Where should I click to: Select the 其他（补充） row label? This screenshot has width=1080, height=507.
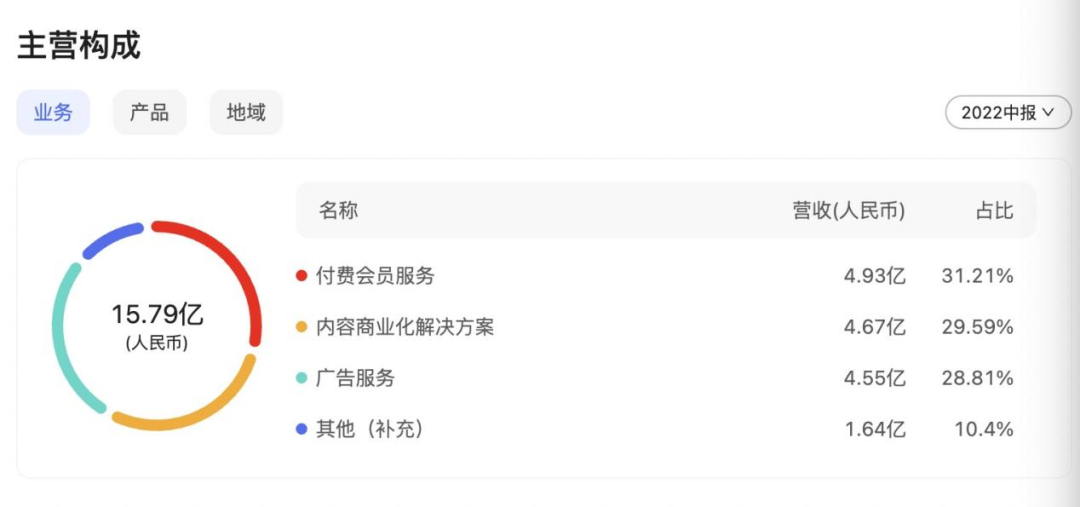tap(370, 429)
